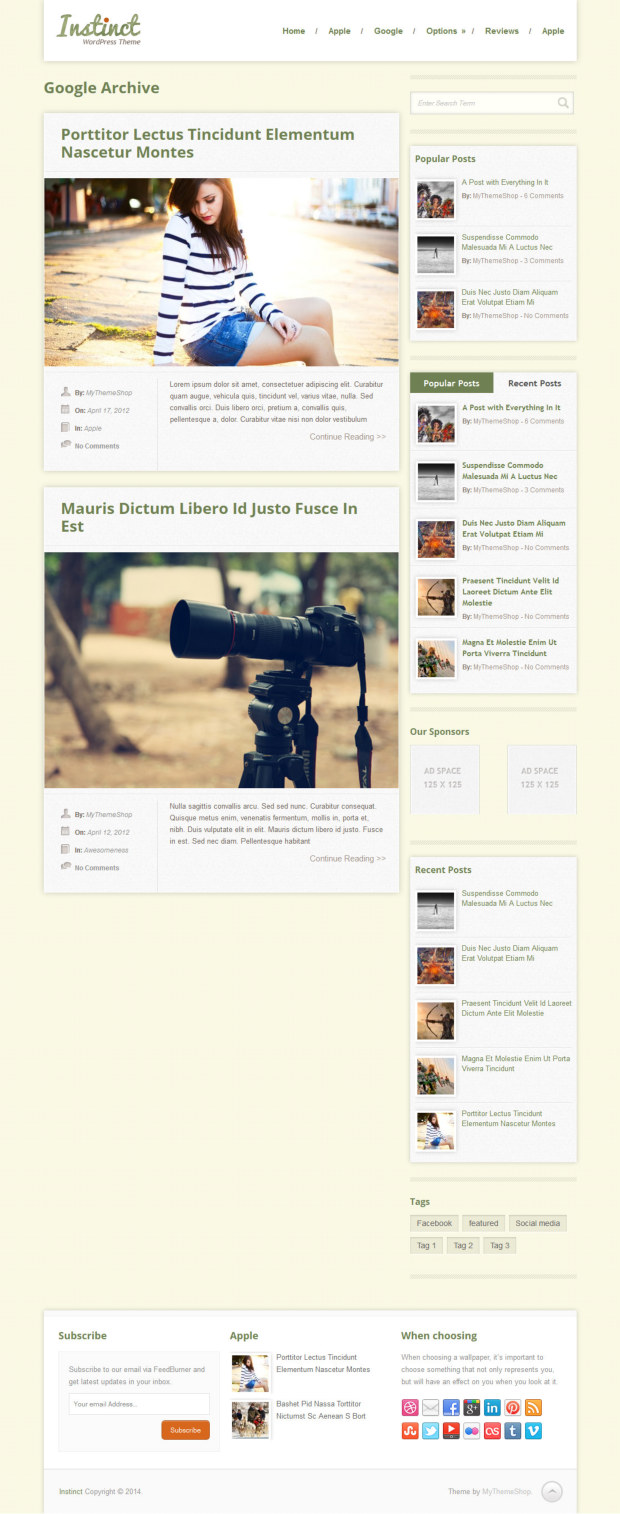Open the Google Plus social icon
Image resolution: width=620 pixels, height=1514 pixels.
click(x=471, y=1407)
